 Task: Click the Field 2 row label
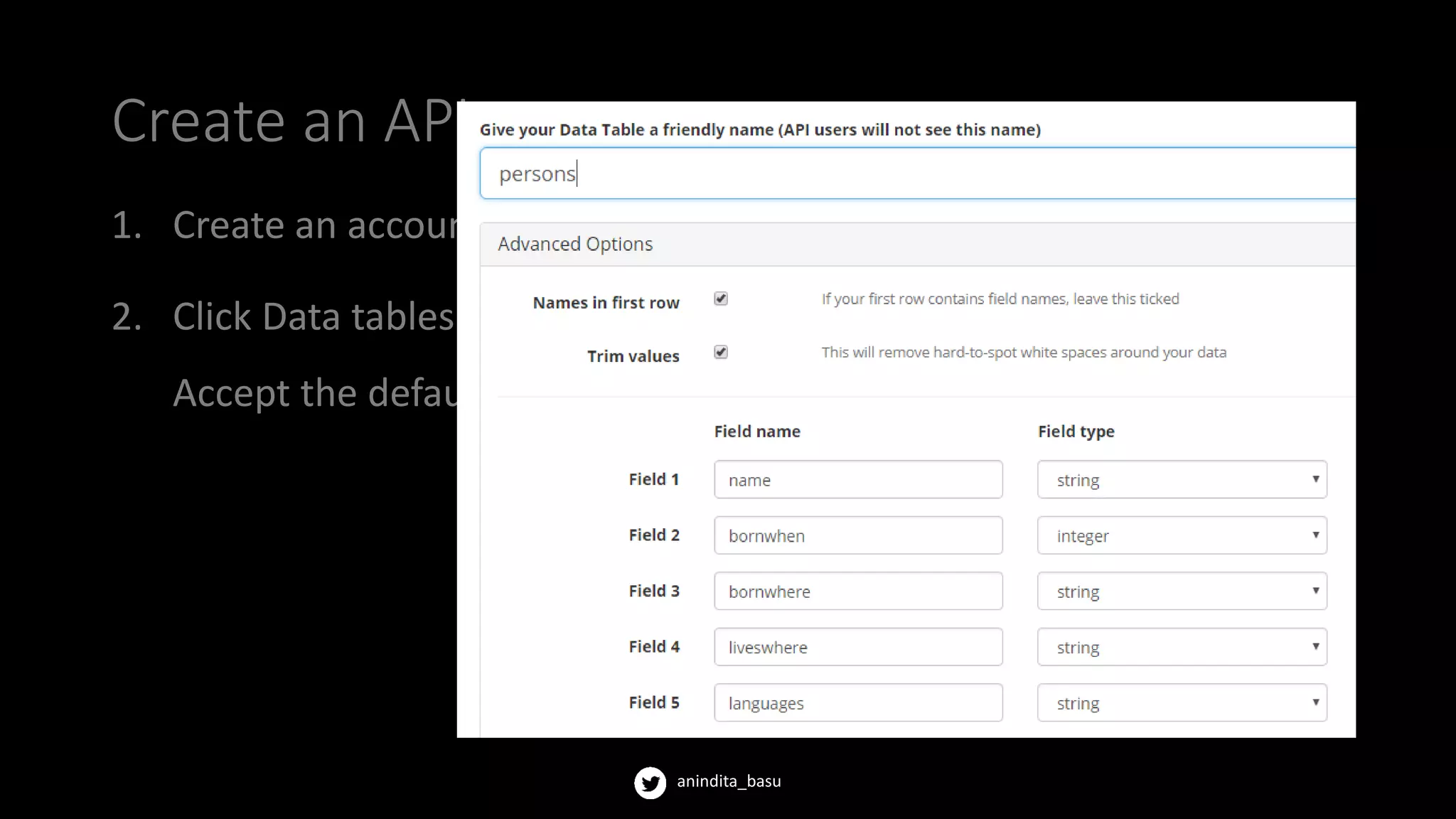click(x=653, y=535)
